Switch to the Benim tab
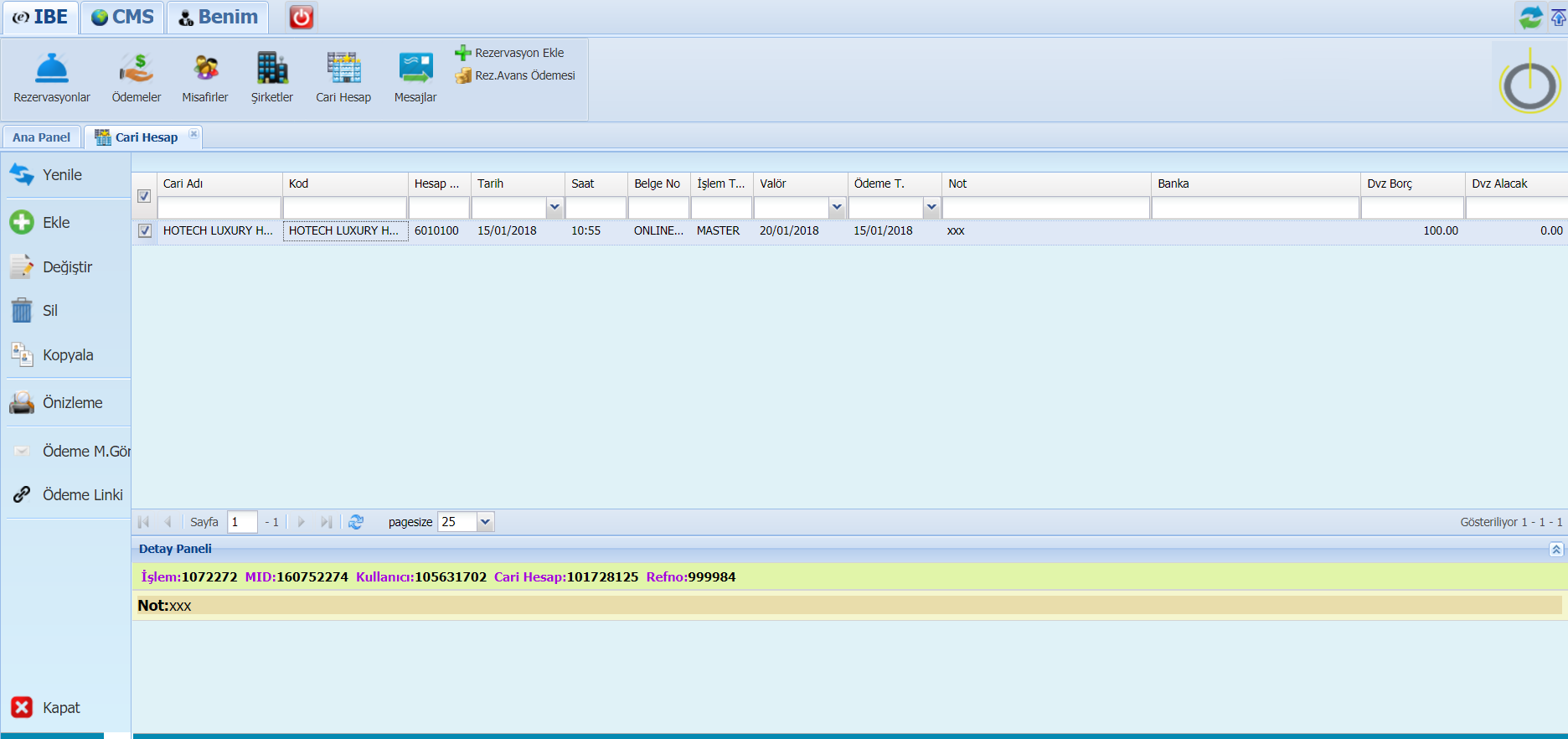This screenshot has height=739, width=1568. click(218, 17)
